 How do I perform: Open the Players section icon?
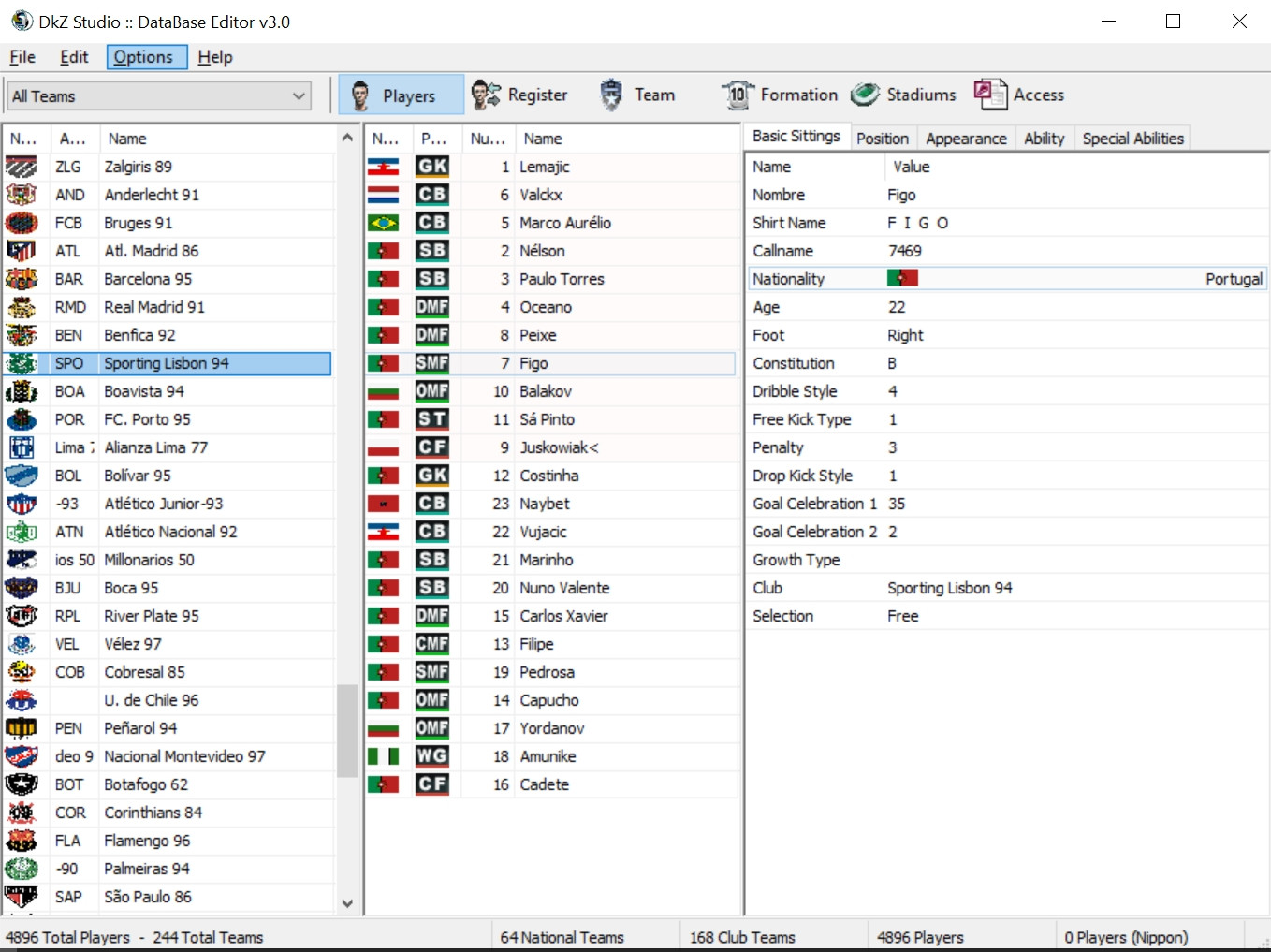pos(360,95)
